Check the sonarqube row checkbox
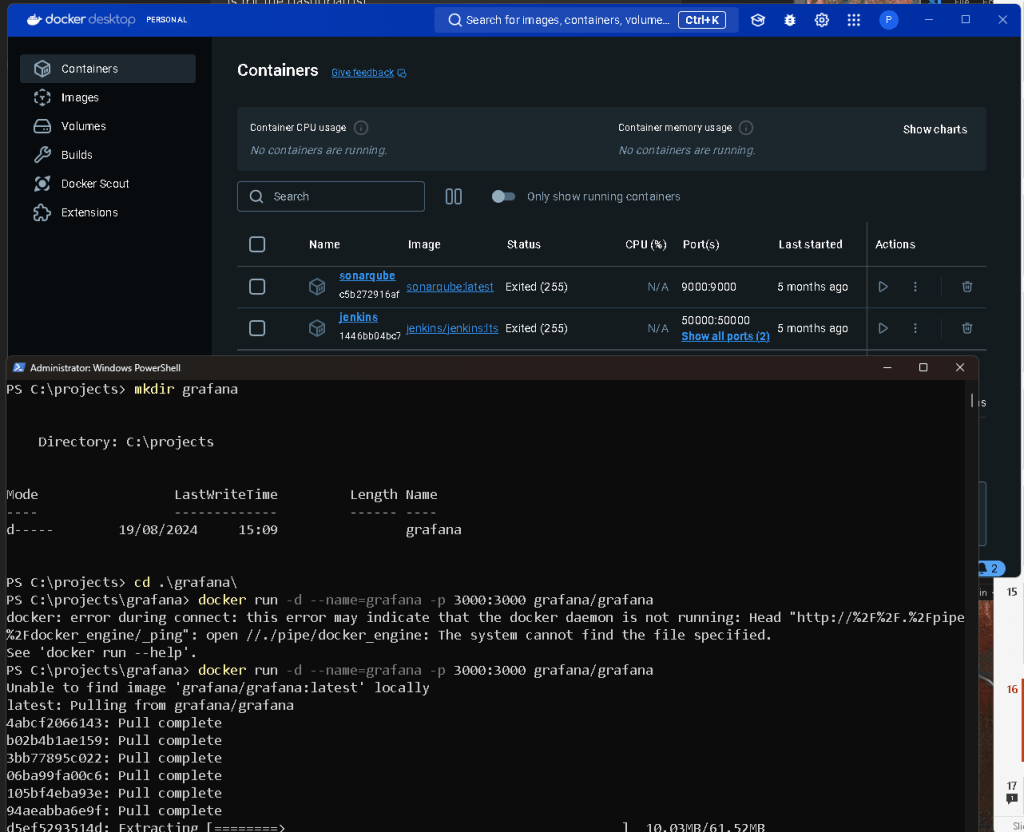 pyautogui.click(x=257, y=287)
